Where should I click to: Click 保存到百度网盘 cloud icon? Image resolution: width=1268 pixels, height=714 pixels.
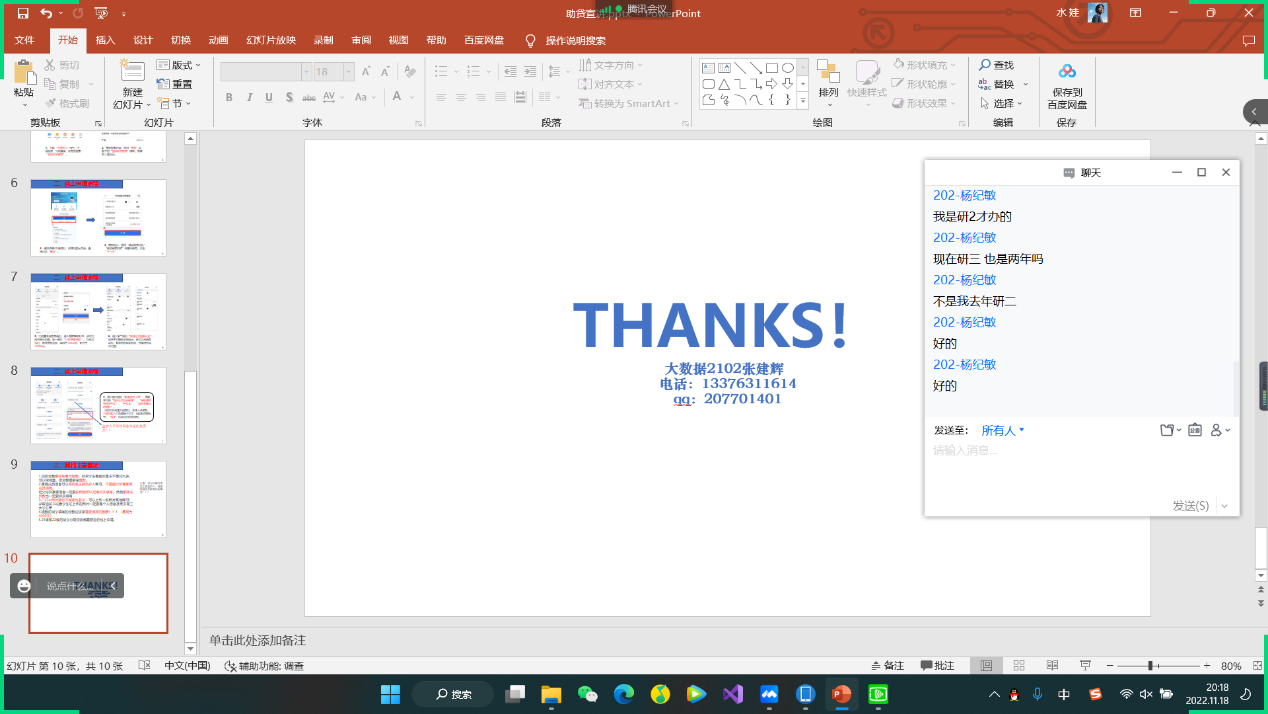point(1067,71)
